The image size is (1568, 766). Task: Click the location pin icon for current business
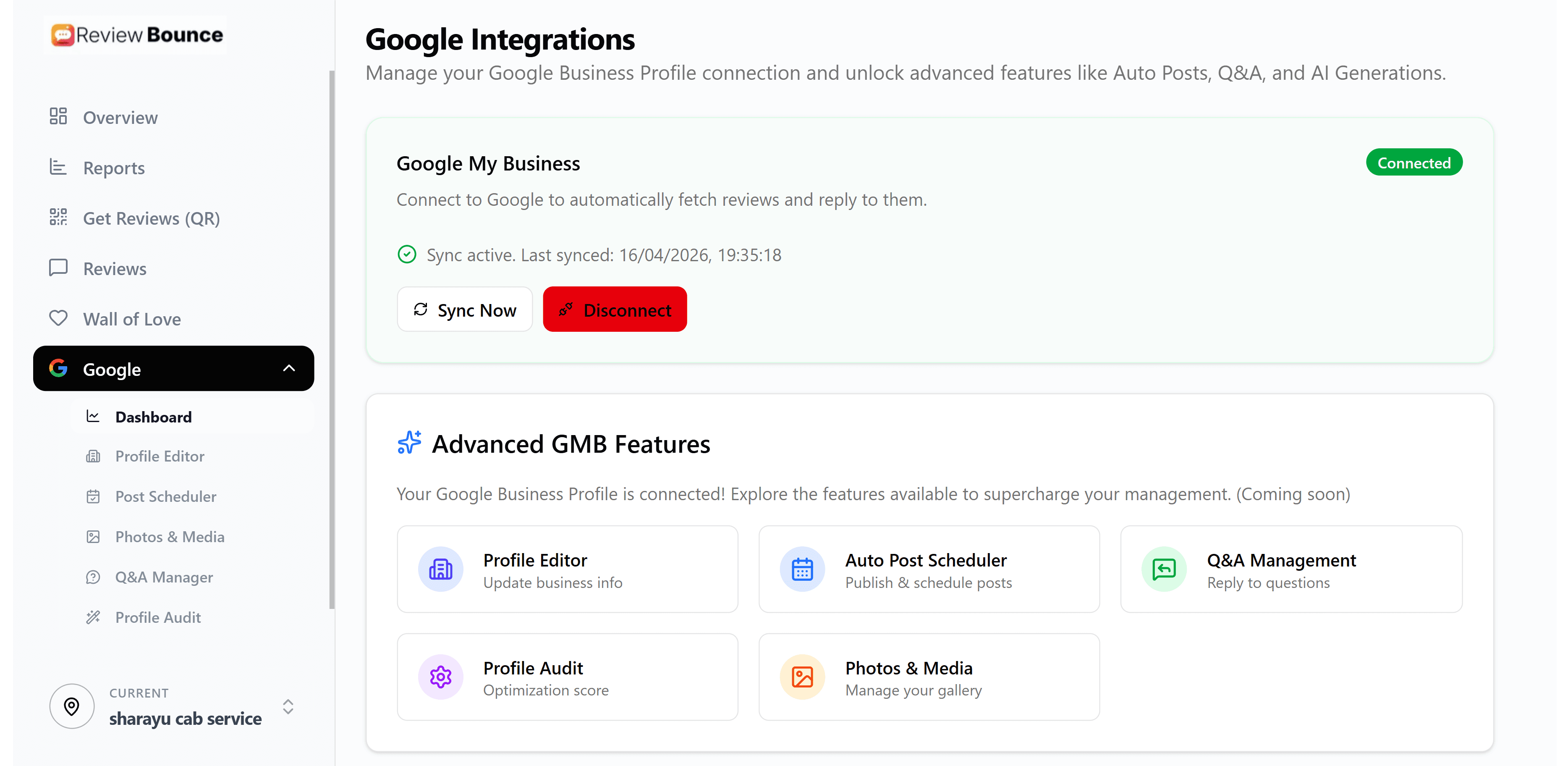(72, 706)
